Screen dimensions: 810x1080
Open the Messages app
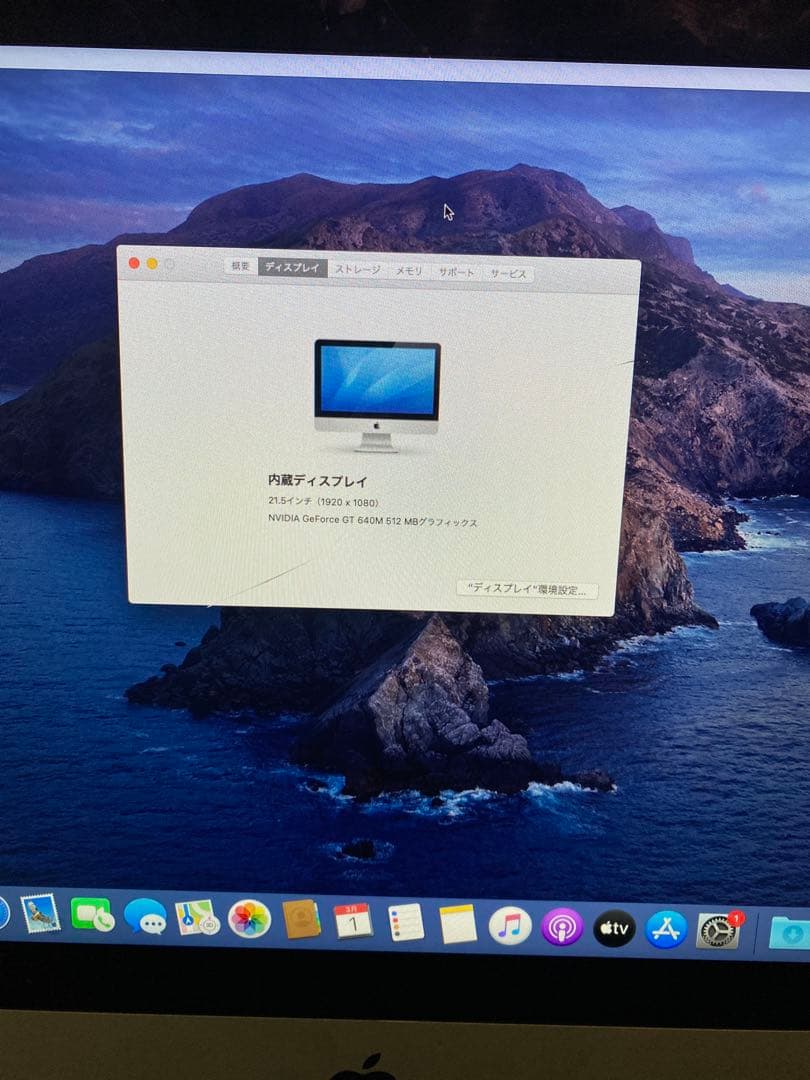(x=146, y=919)
